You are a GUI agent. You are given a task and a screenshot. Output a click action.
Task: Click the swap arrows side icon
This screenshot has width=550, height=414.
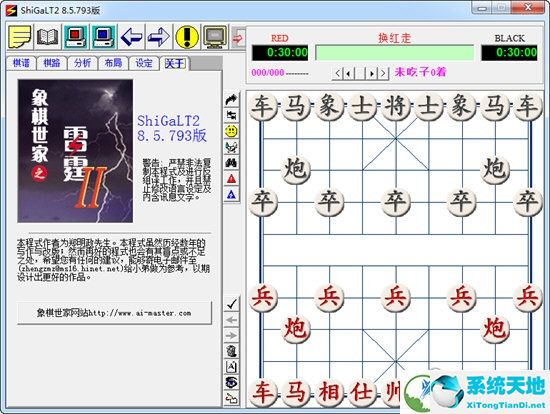click(x=232, y=115)
